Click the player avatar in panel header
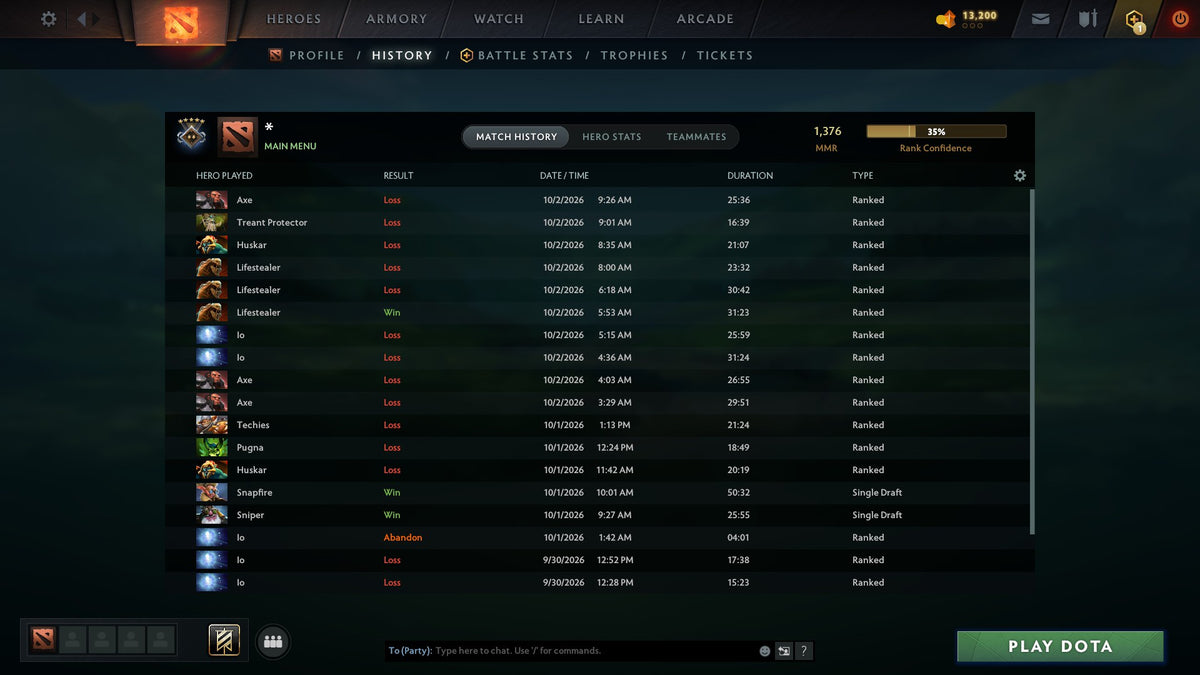This screenshot has height=675, width=1200. click(237, 137)
